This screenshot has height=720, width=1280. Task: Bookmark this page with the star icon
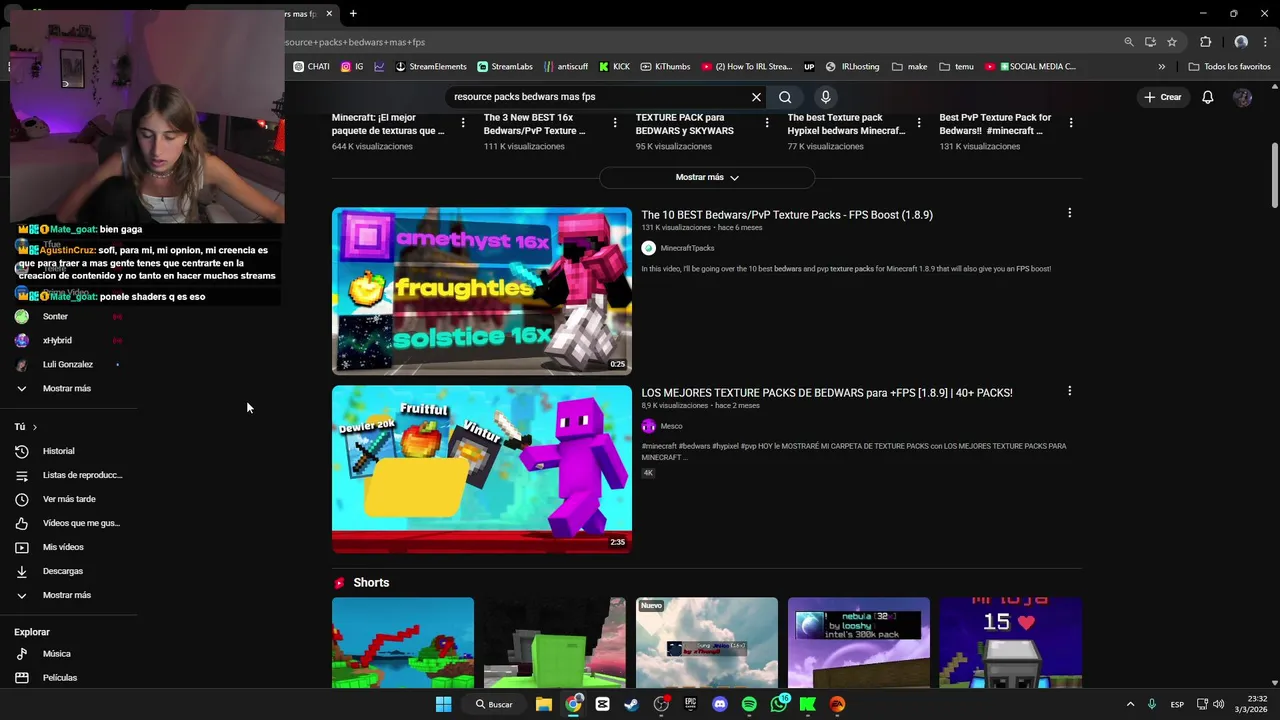(x=1172, y=42)
